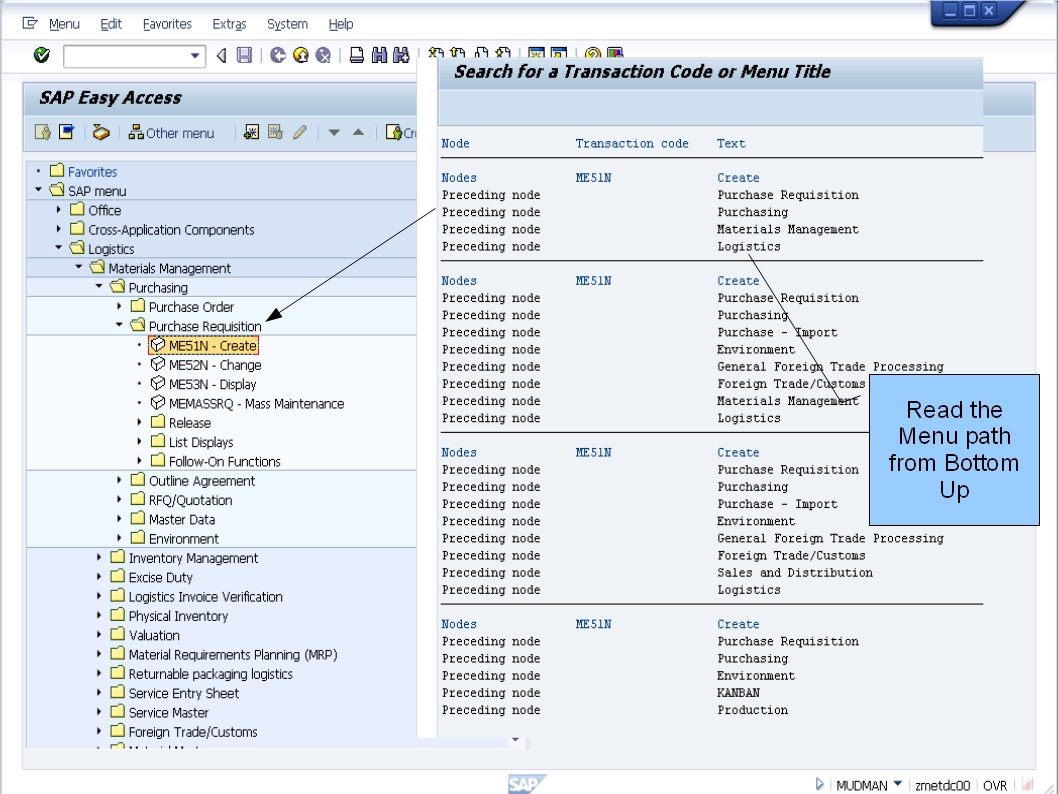Open the Edit menu

111,24
